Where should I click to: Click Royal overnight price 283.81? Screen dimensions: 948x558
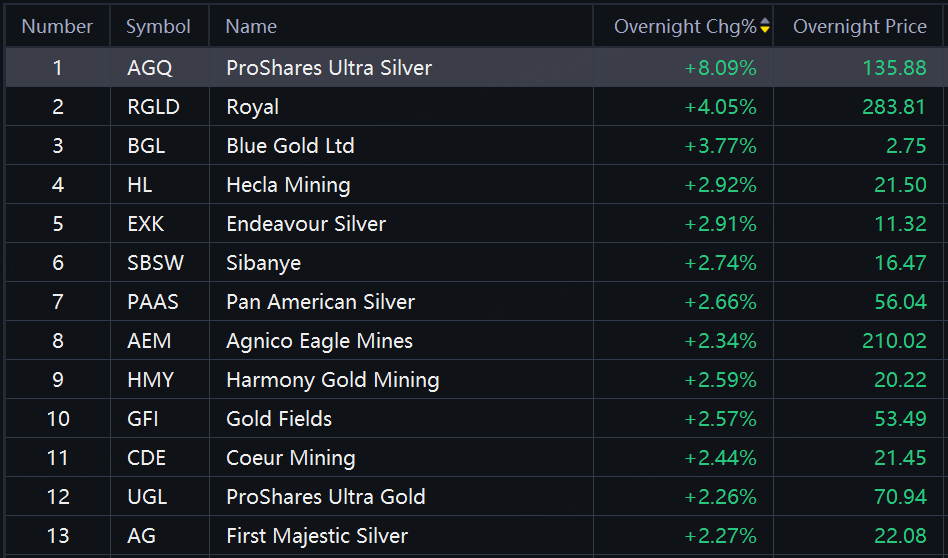coord(894,107)
